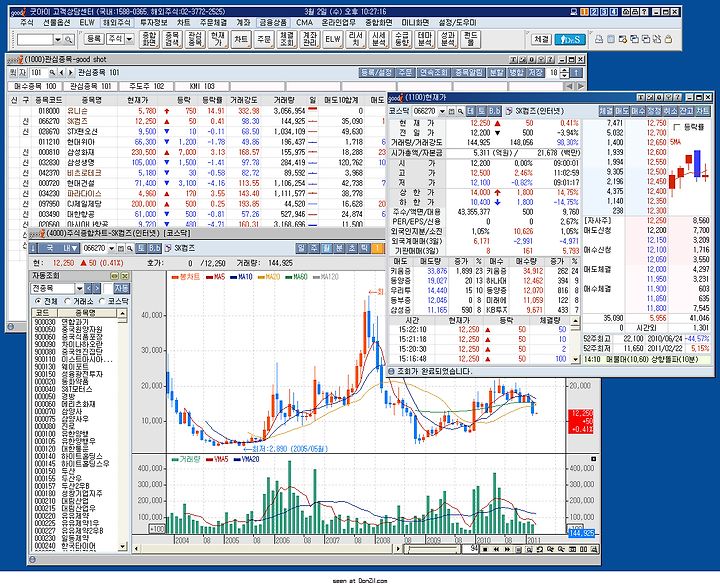The image size is (720, 588).
Task: Click the 주문 toolbar button
Action: click(264, 39)
